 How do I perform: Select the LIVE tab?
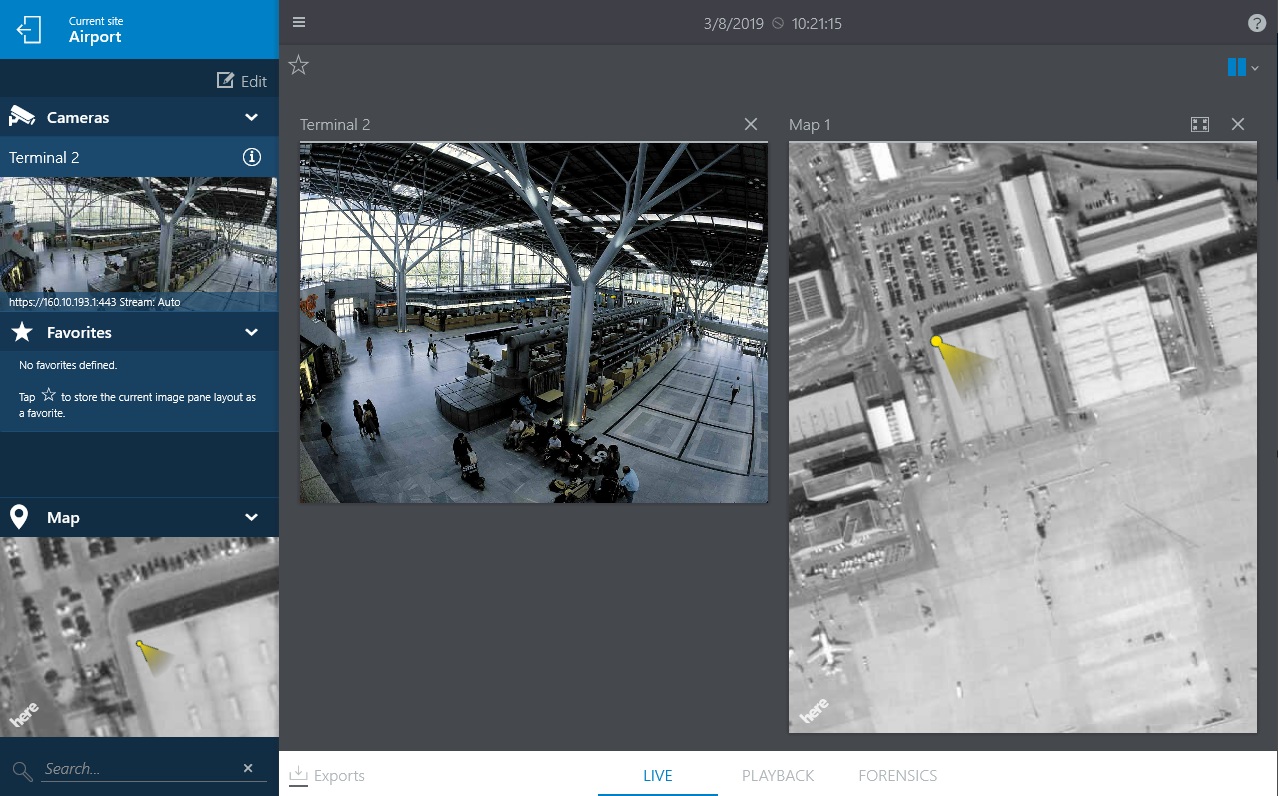point(657,775)
